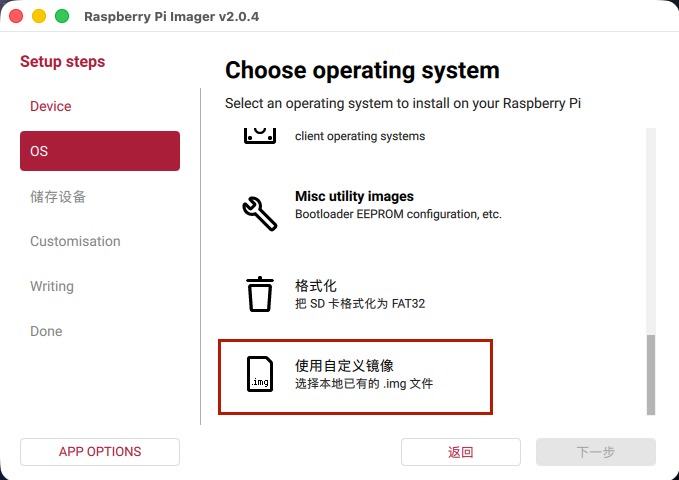The image size is (679, 480).
Task: Open the 储存设备 step in sidebar
Action: tap(58, 196)
